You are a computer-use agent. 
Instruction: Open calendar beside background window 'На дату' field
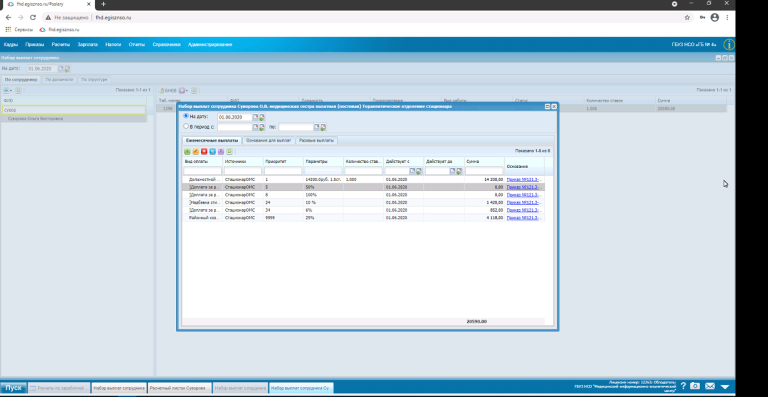point(61,69)
